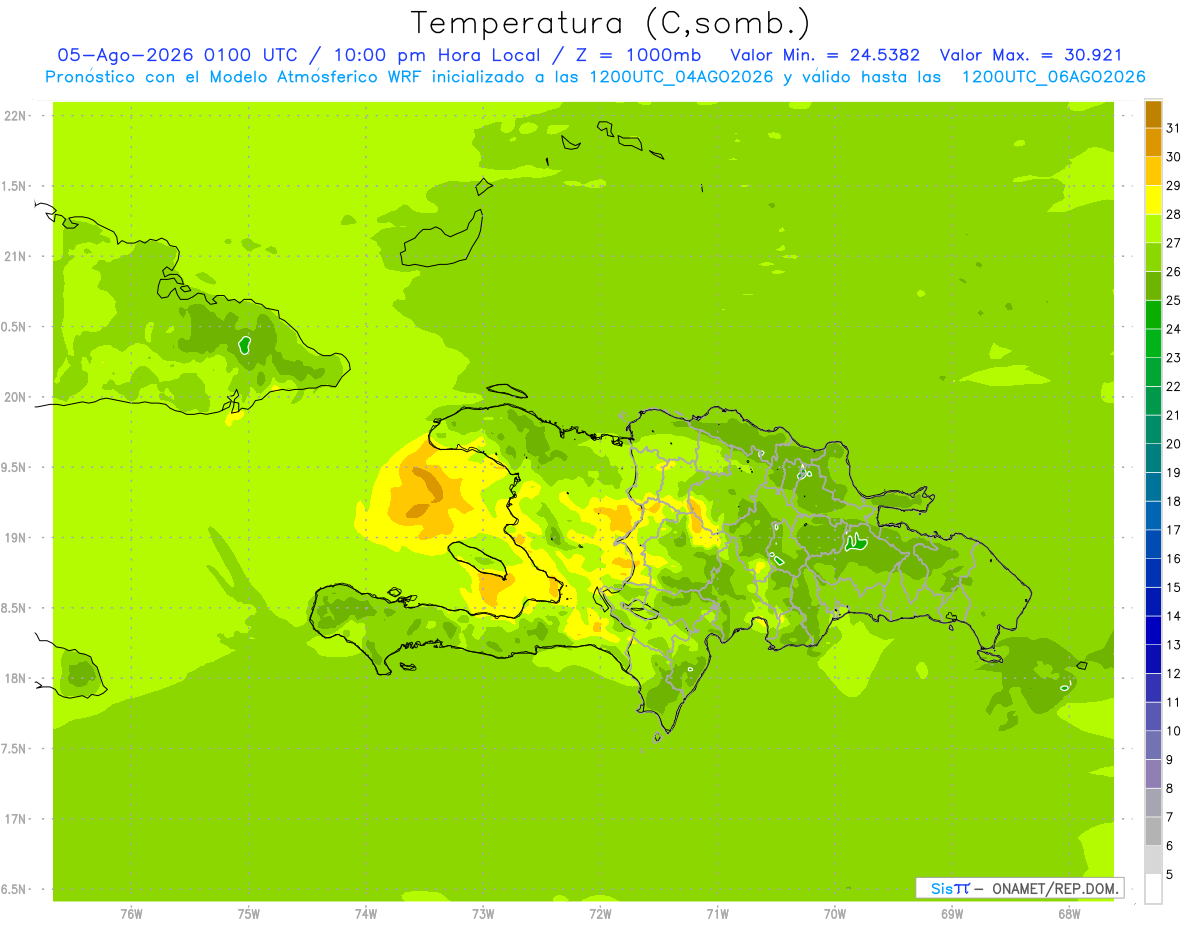The height and width of the screenshot is (927, 1200).
Task: Click the title "Temperatura (C,somb.)"
Action: pos(611,23)
